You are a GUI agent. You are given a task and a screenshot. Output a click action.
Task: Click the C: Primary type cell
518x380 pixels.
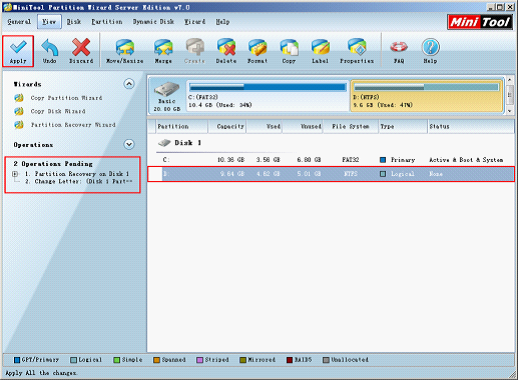[x=397, y=160]
